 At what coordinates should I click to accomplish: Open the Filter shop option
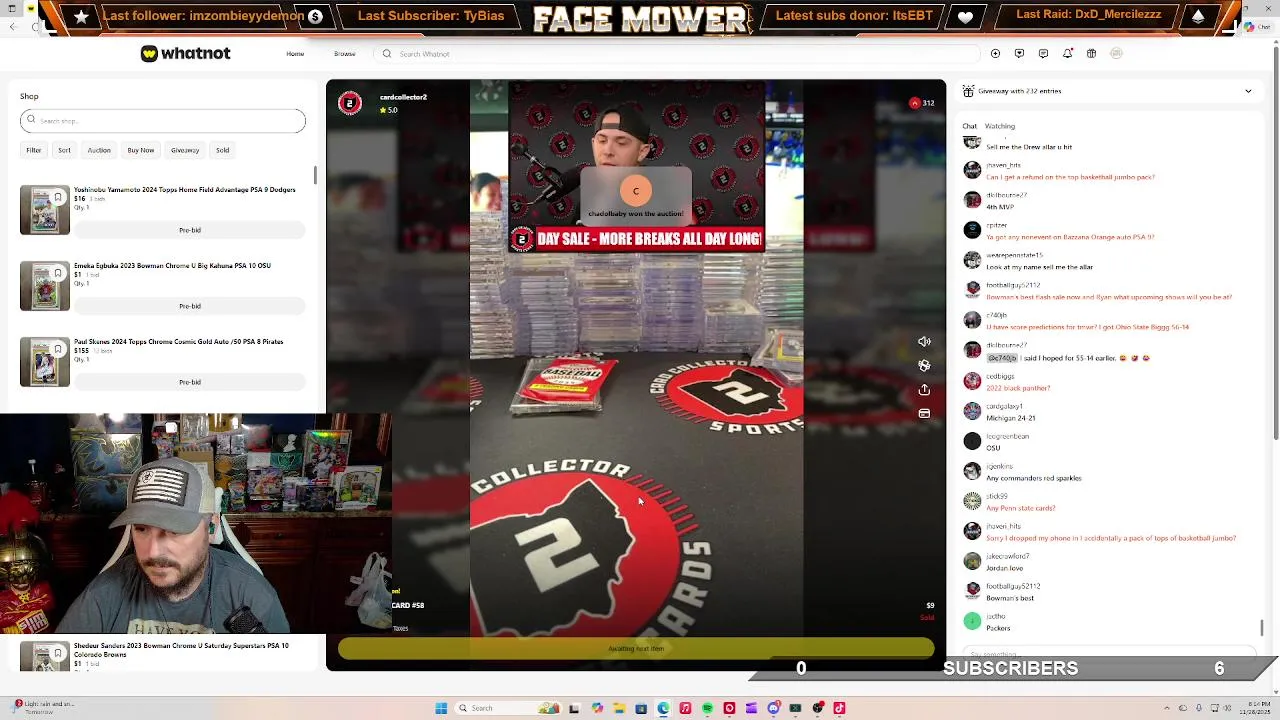pyautogui.click(x=34, y=150)
